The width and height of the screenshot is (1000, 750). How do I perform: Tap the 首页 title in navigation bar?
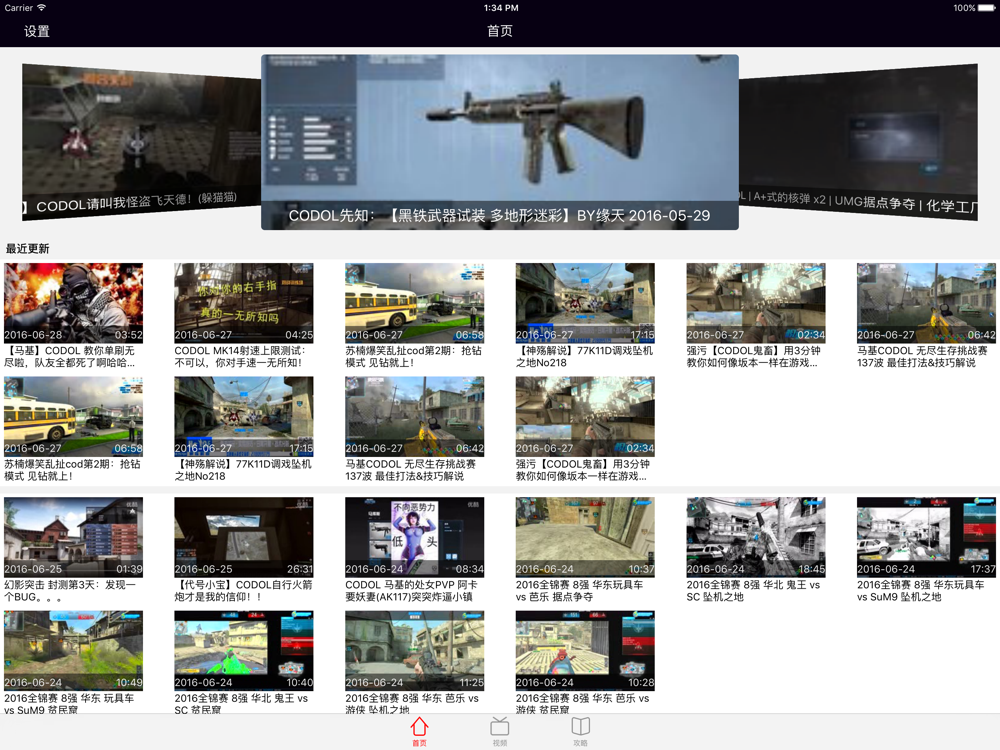pos(499,31)
